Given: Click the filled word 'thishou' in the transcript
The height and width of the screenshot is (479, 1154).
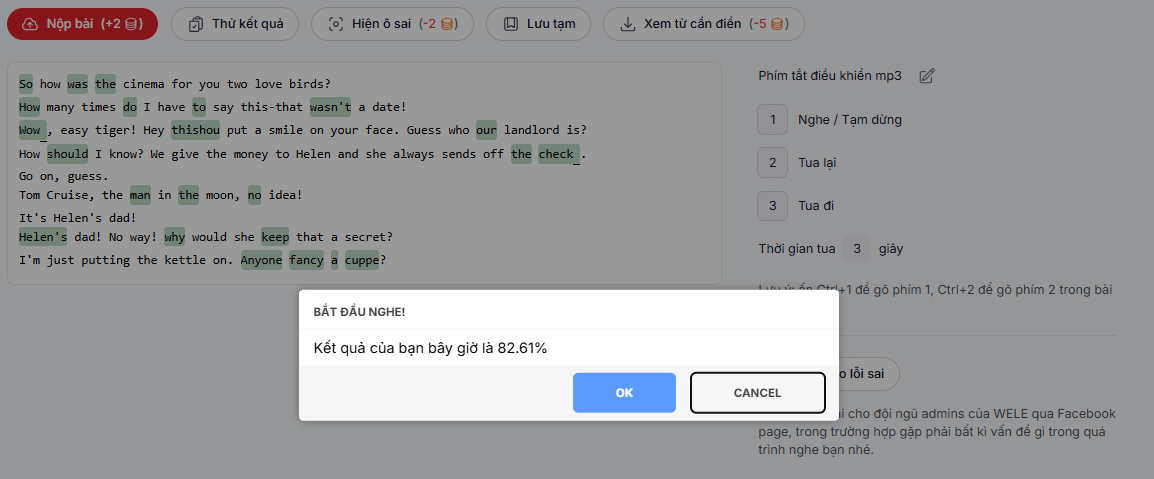Looking at the screenshot, I should [195, 130].
